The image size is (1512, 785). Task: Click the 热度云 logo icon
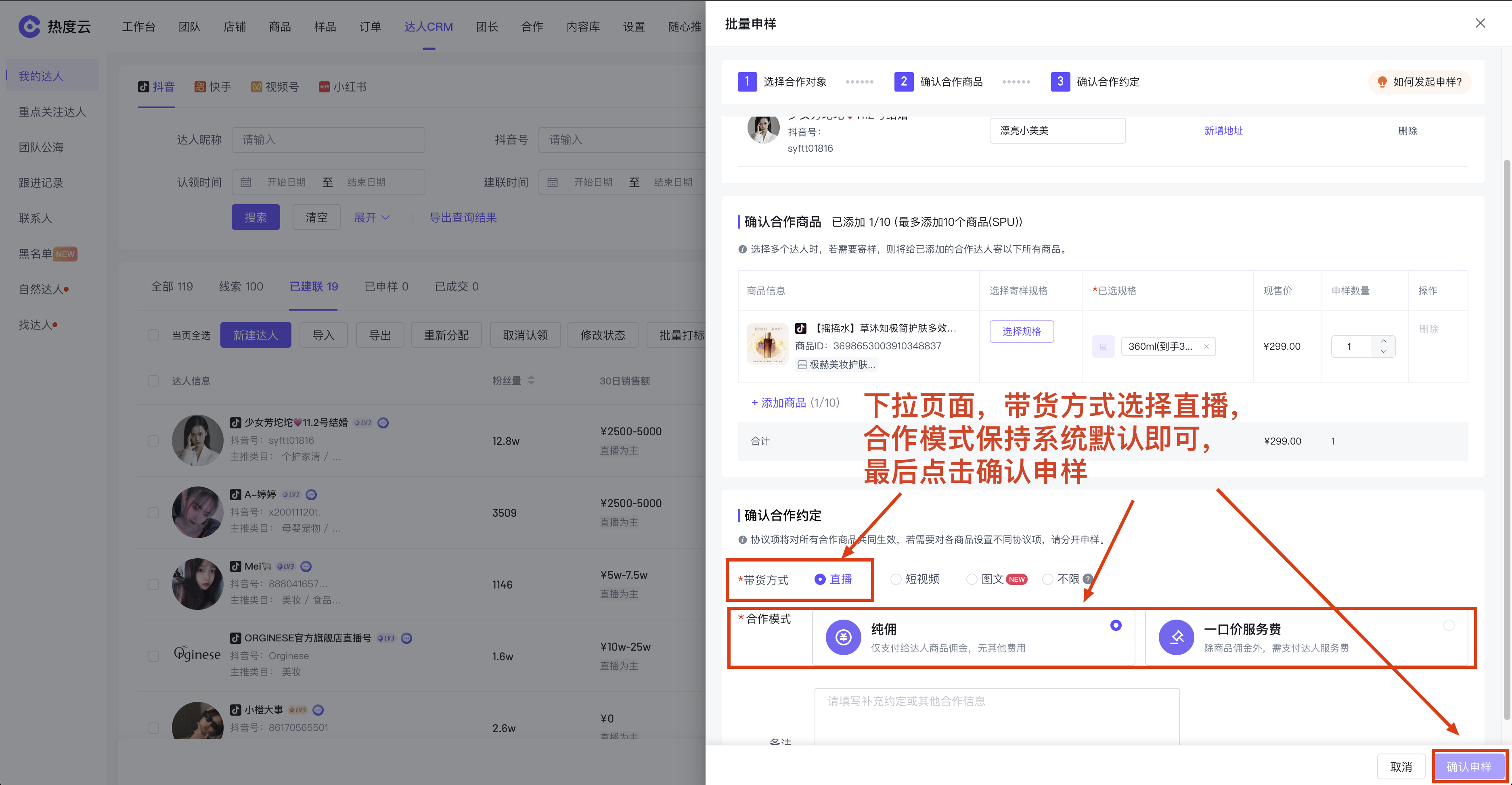29,26
